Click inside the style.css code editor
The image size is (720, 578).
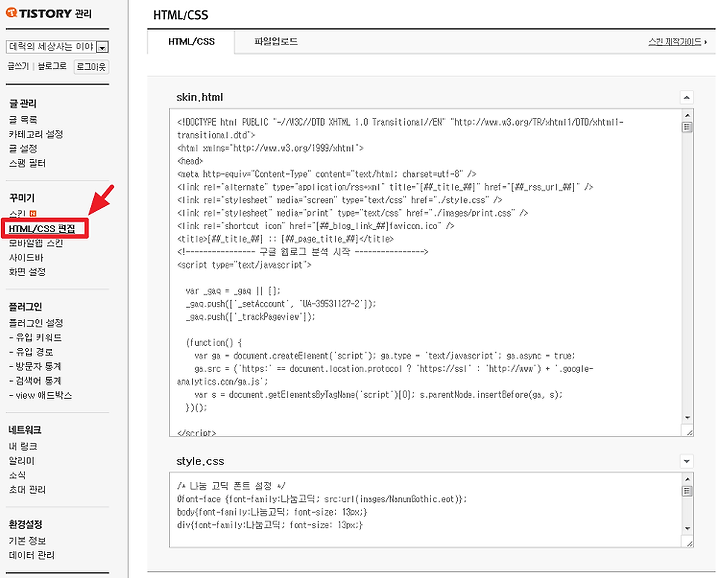(425, 510)
